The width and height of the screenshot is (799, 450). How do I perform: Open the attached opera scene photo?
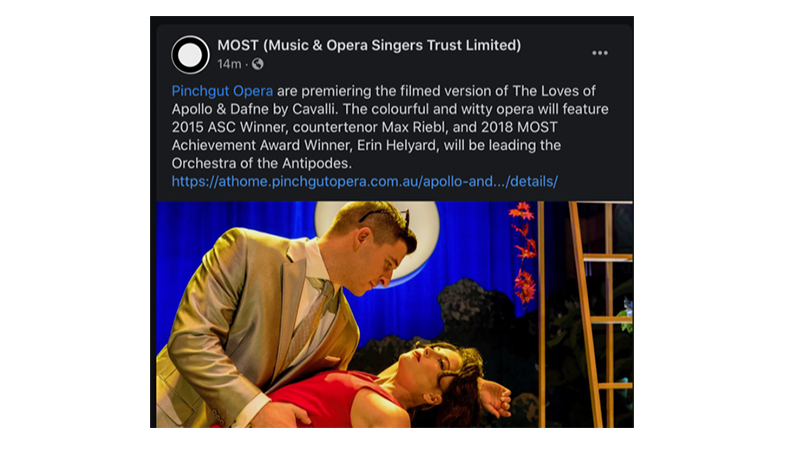pyautogui.click(x=394, y=314)
